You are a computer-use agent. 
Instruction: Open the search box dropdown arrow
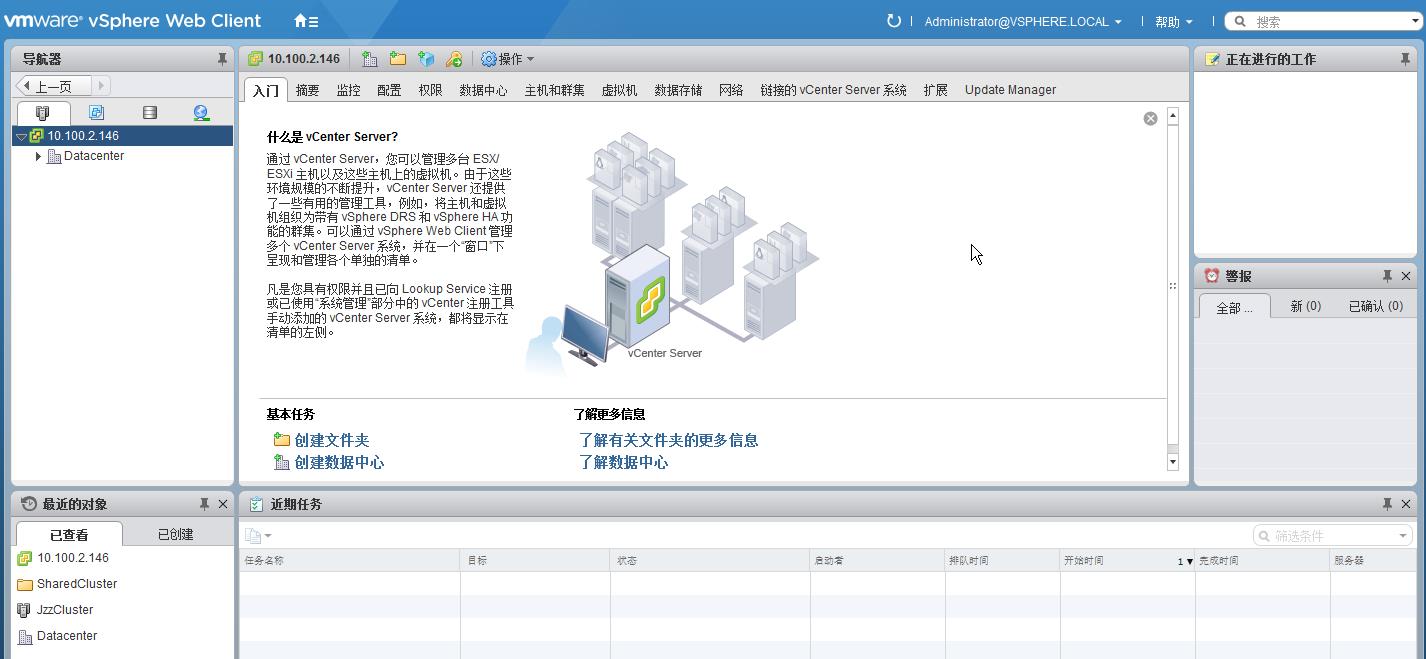tap(1415, 21)
